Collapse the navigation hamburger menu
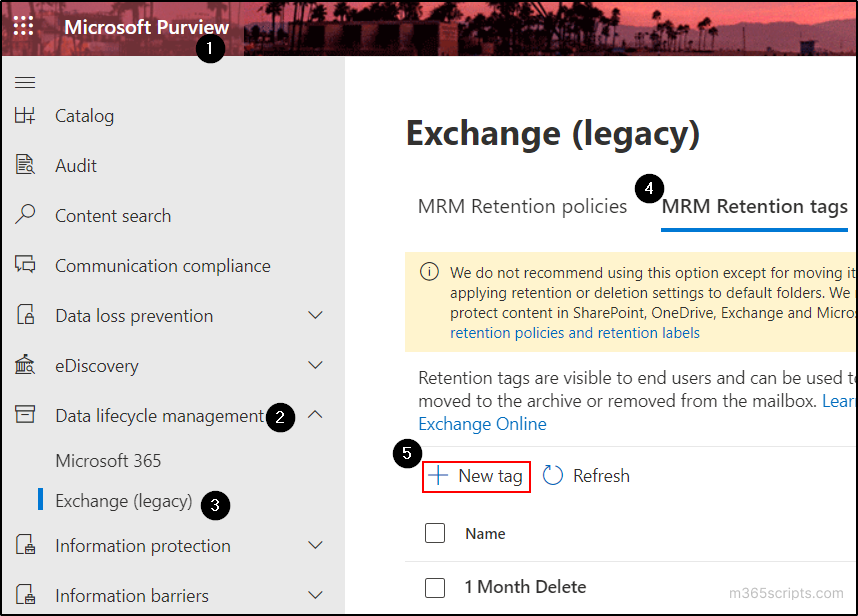This screenshot has width=858, height=616. point(25,83)
